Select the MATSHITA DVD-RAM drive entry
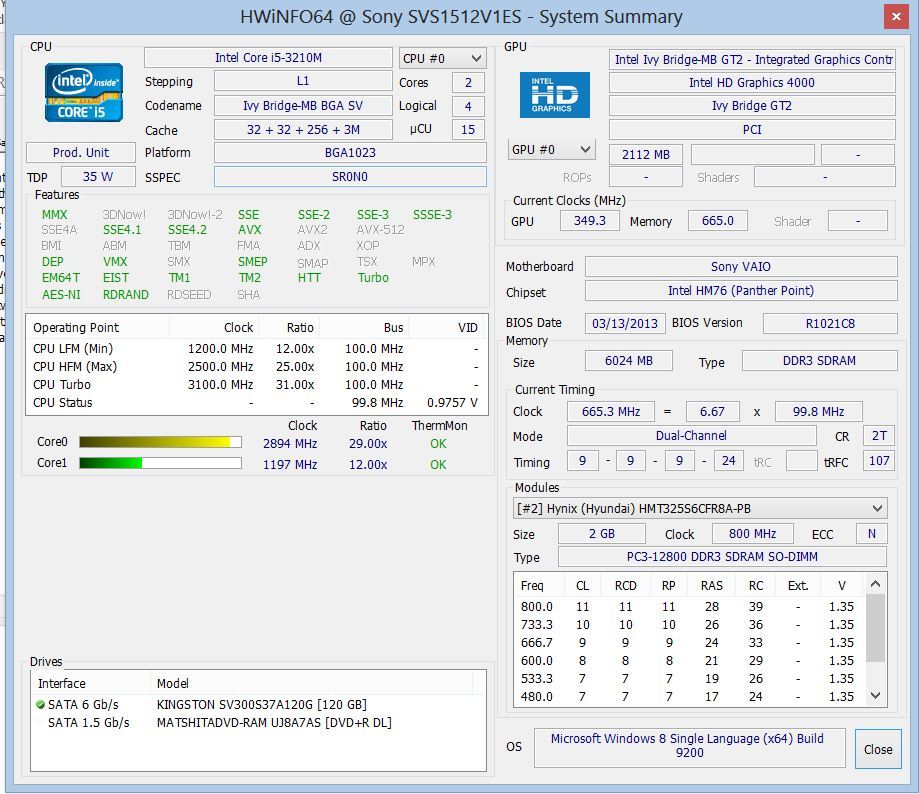Image resolution: width=919 pixels, height=794 pixels. click(273, 722)
